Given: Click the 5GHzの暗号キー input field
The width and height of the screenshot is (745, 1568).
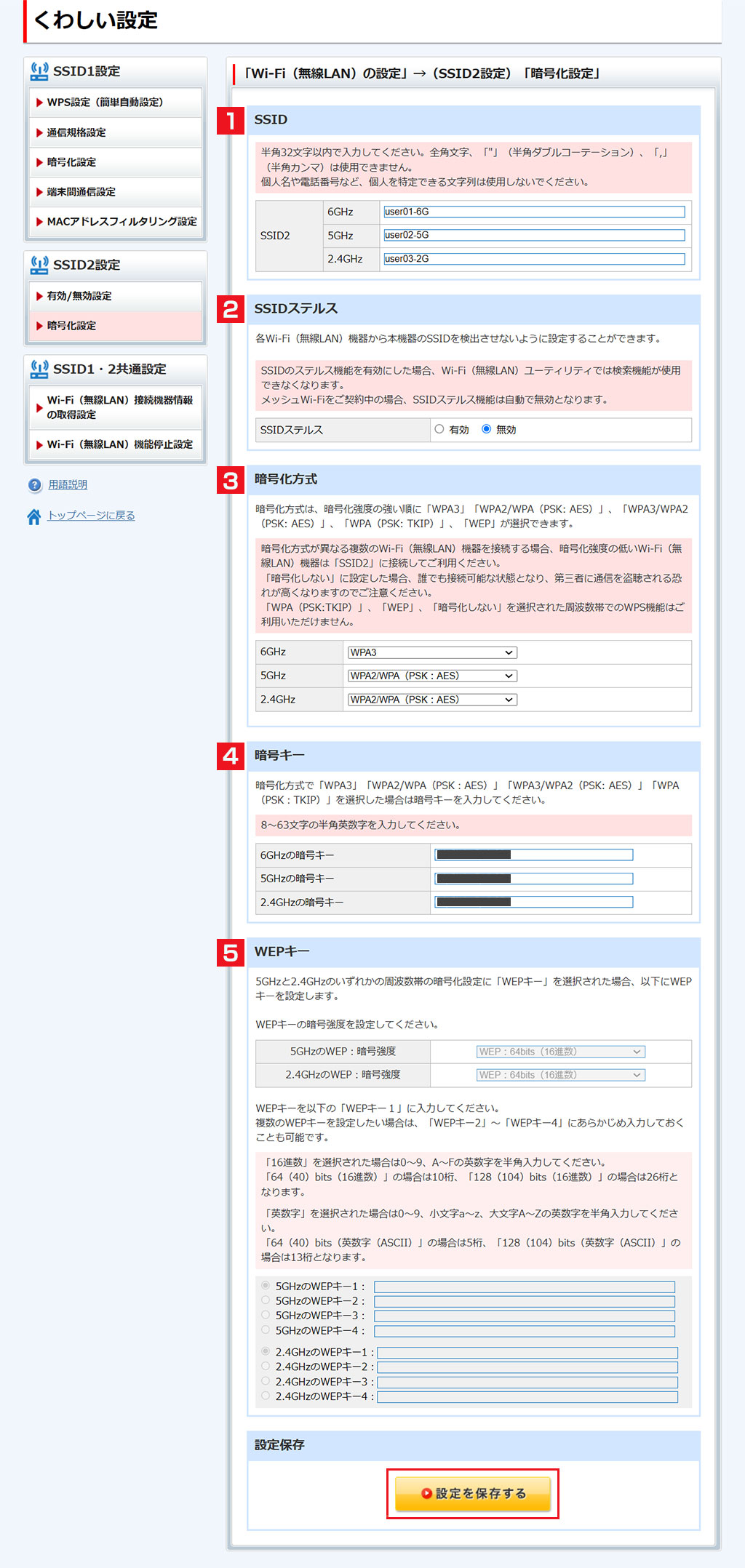Looking at the screenshot, I should point(534,879).
